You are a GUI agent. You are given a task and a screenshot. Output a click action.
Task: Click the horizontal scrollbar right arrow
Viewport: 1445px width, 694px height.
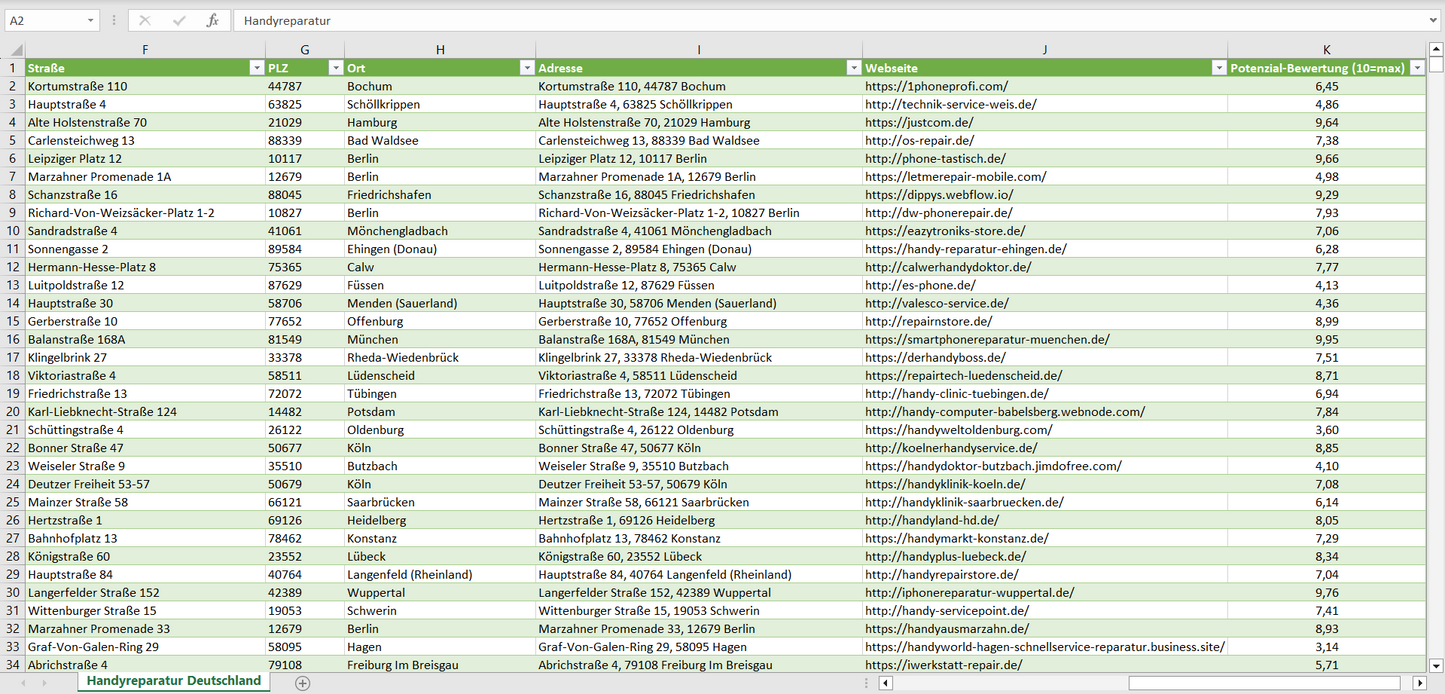(x=1419, y=683)
